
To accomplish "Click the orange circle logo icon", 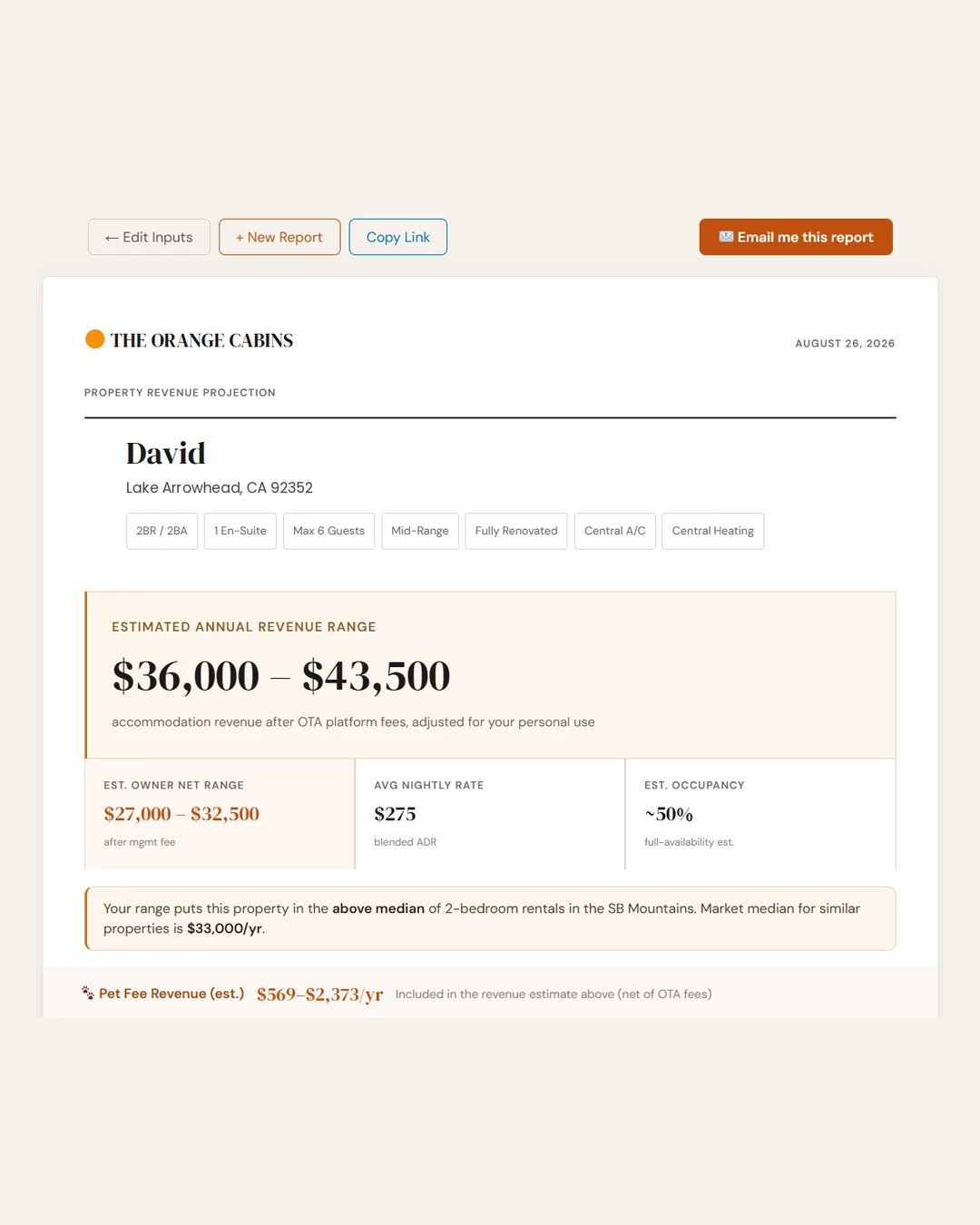I will click(94, 339).
